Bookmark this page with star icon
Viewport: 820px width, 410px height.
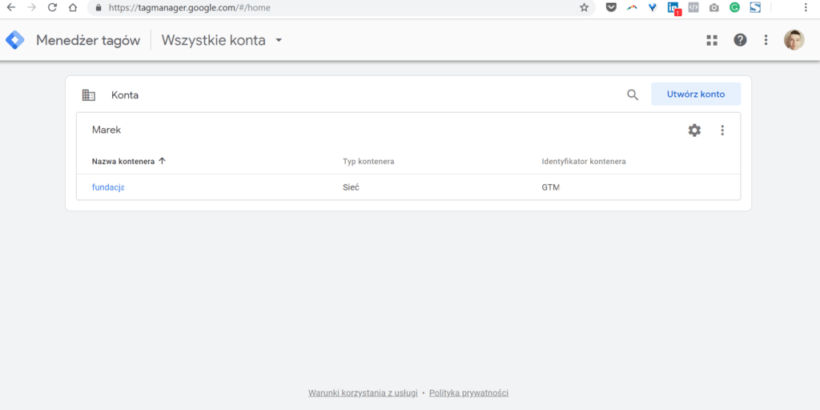[584, 7]
